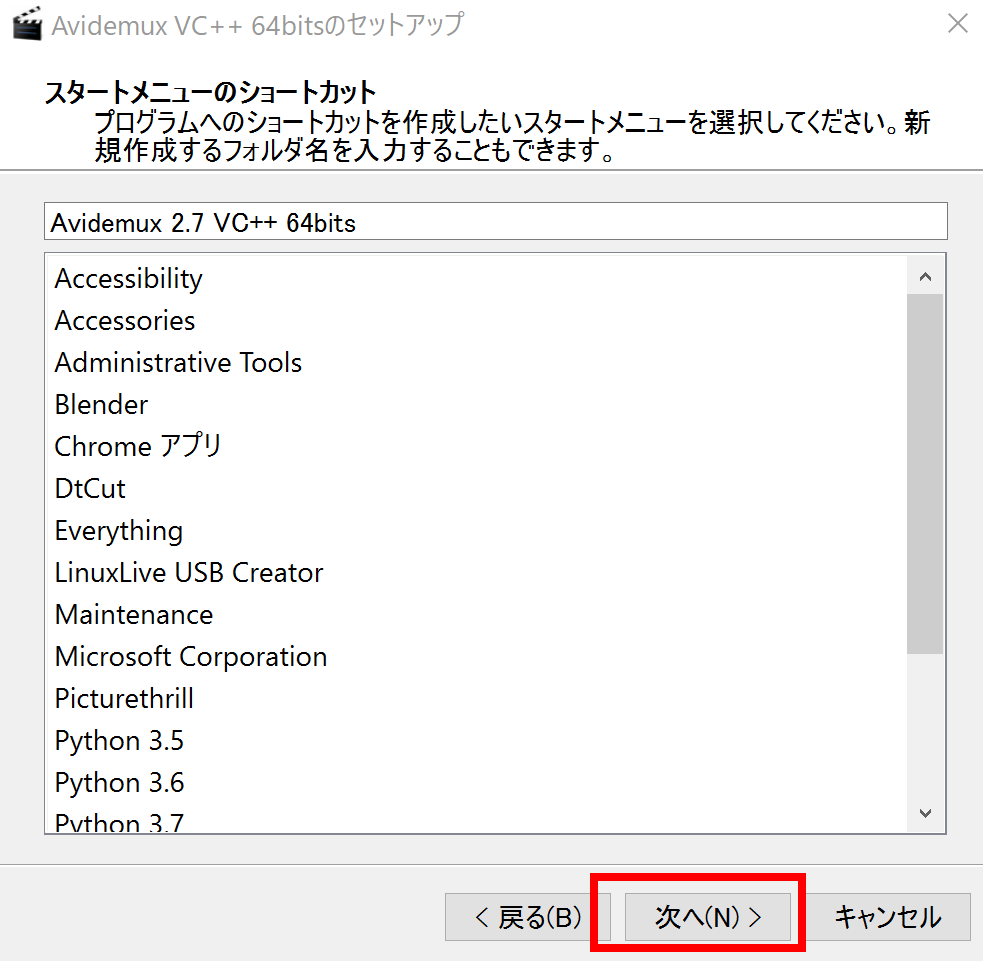This screenshot has width=983, height=961.
Task: Cancel setup with キャンセル button
Action: (x=887, y=917)
